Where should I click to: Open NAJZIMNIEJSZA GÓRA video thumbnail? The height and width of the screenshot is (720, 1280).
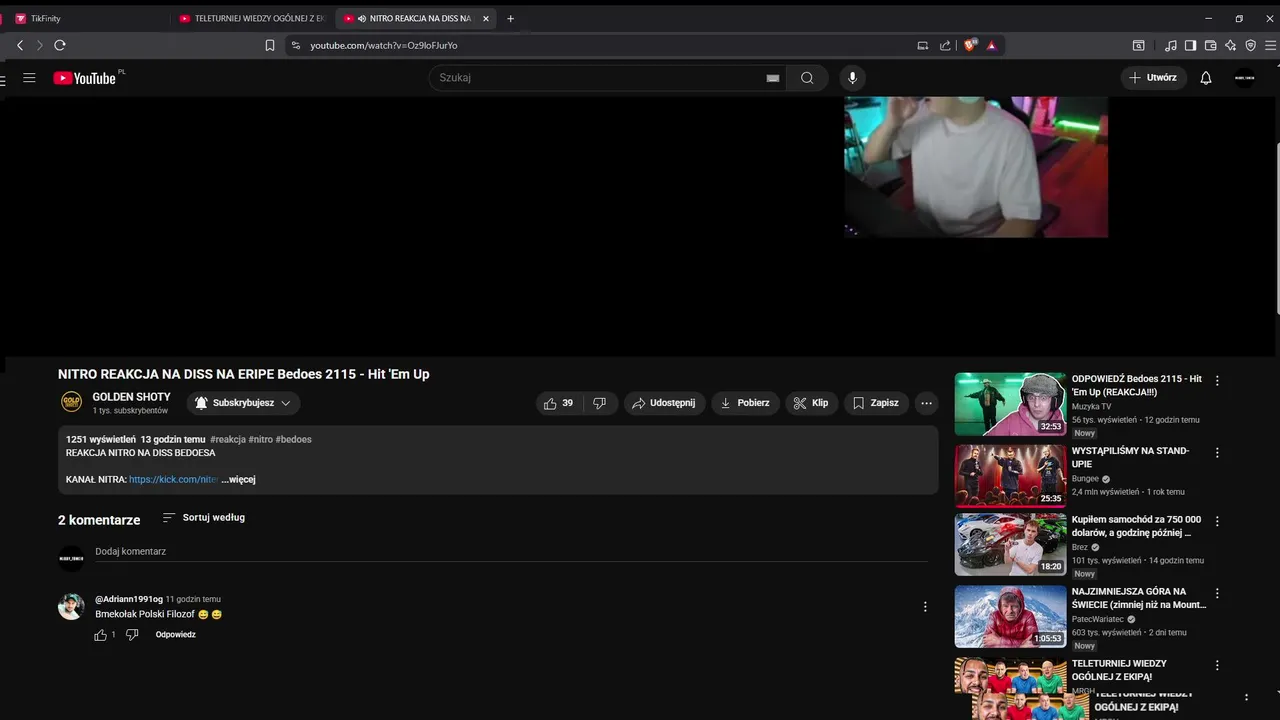1011,616
